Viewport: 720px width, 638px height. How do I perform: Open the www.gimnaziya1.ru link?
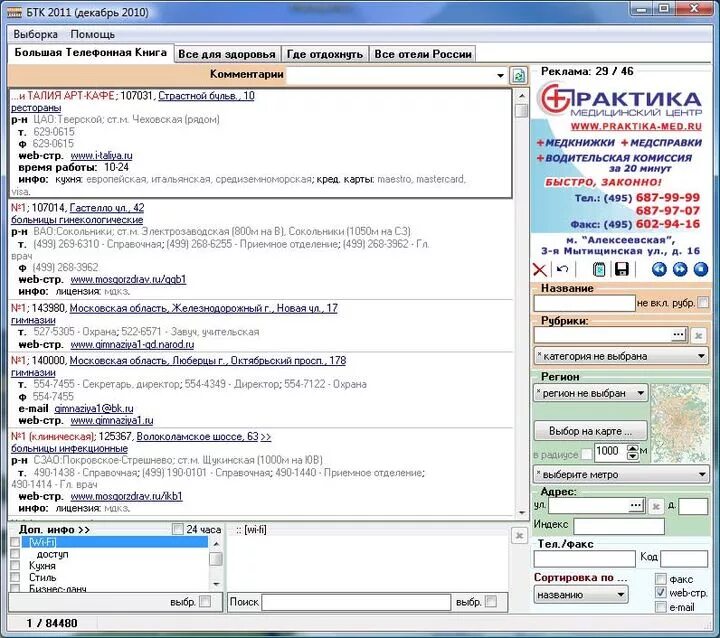coord(112,420)
